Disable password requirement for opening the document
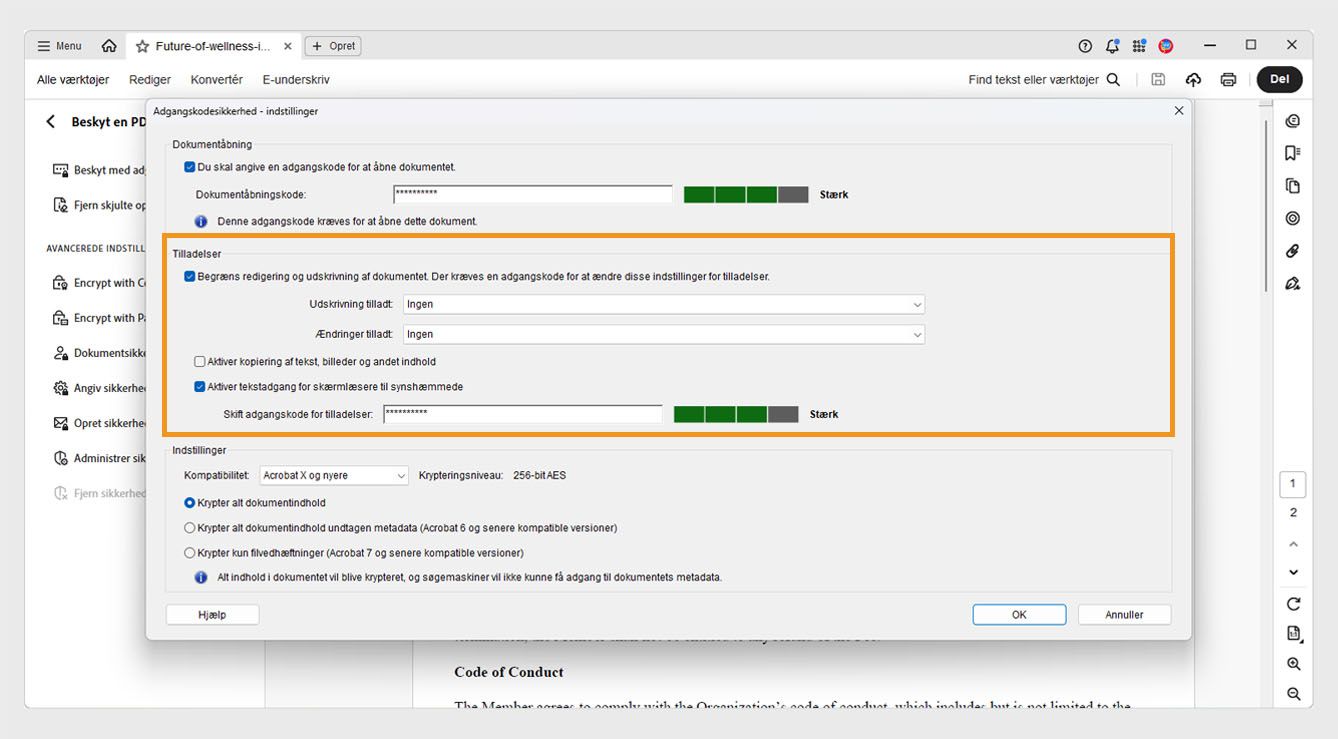This screenshot has height=739, width=1338. pos(189,167)
